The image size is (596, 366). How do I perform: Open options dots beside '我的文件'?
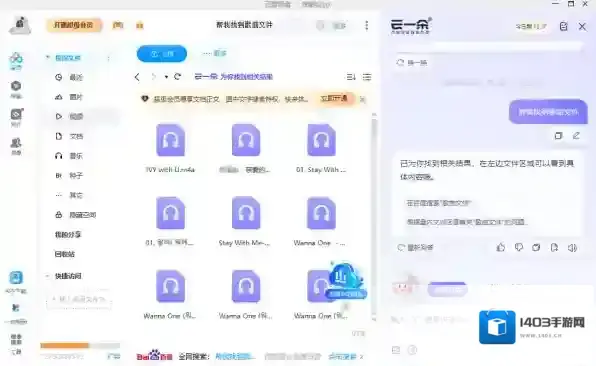[109, 58]
